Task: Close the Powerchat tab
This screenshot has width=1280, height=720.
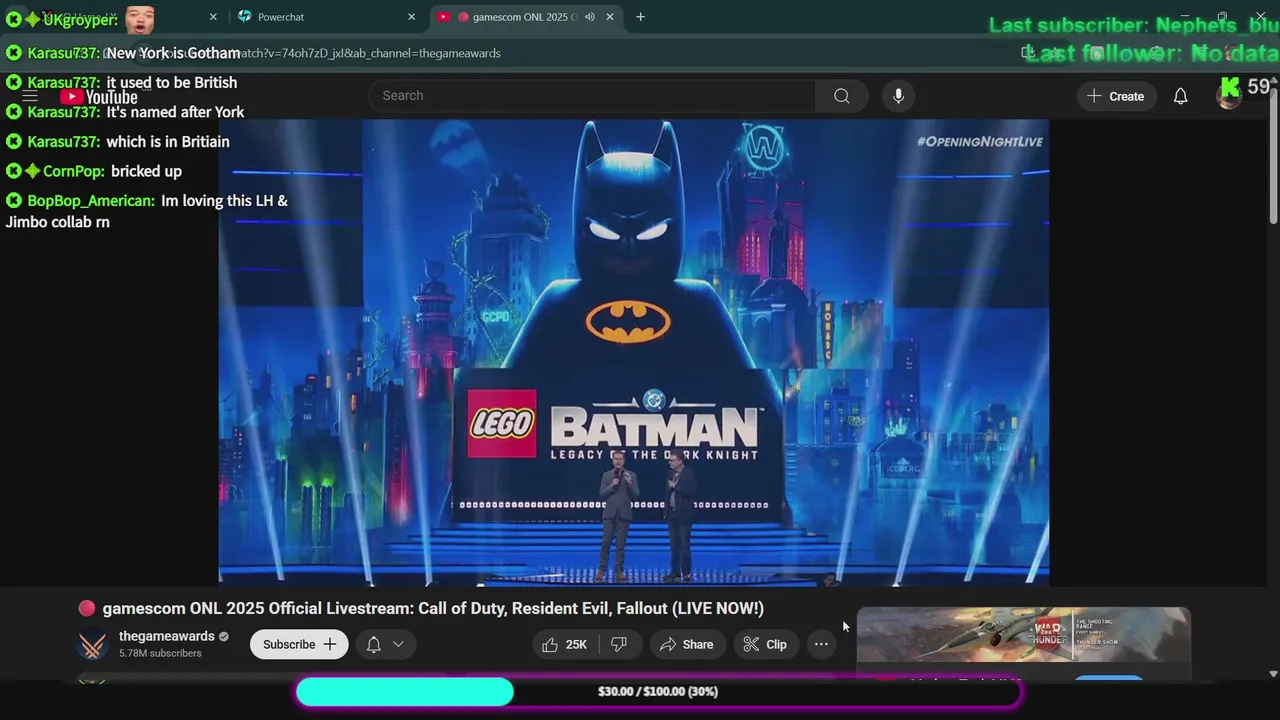Action: pyautogui.click(x=411, y=17)
